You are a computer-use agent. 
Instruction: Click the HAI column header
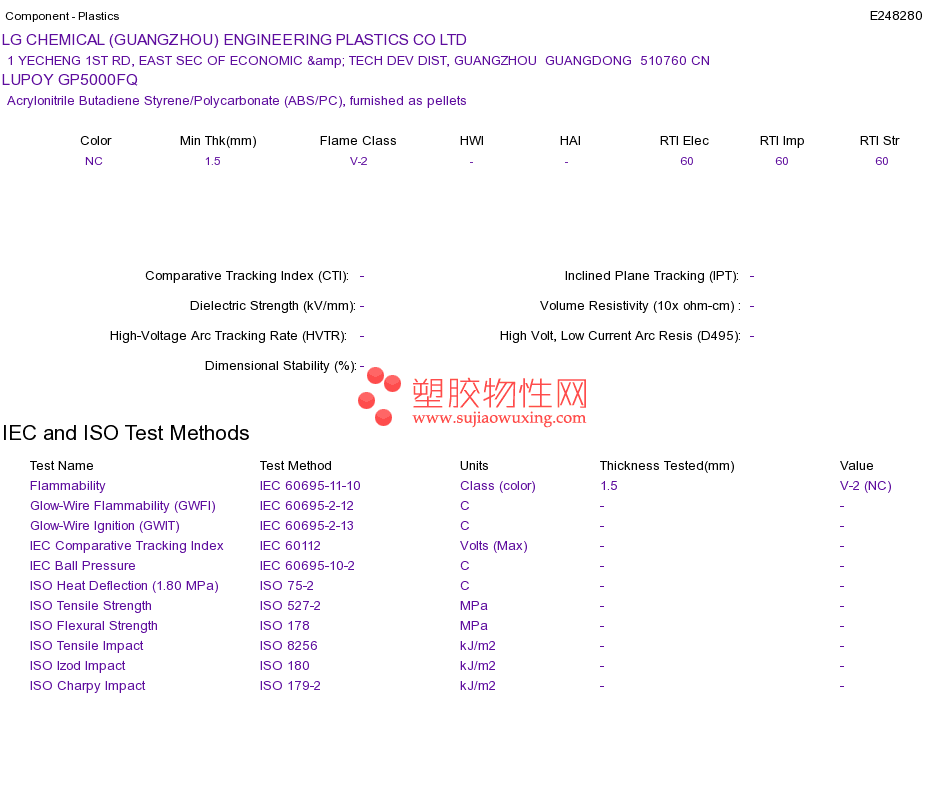(x=570, y=141)
